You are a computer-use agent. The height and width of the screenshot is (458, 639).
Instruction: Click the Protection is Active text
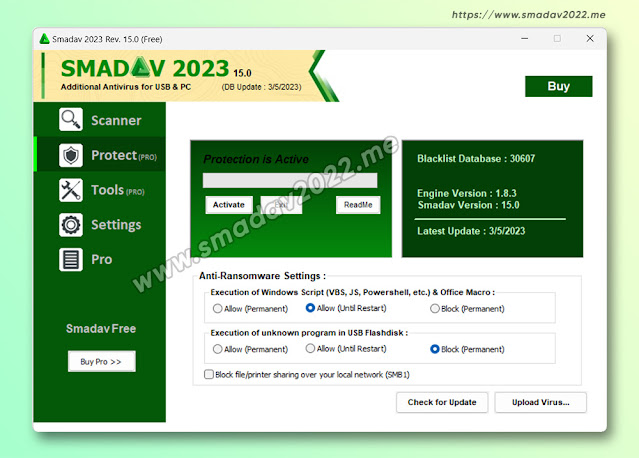(256, 159)
